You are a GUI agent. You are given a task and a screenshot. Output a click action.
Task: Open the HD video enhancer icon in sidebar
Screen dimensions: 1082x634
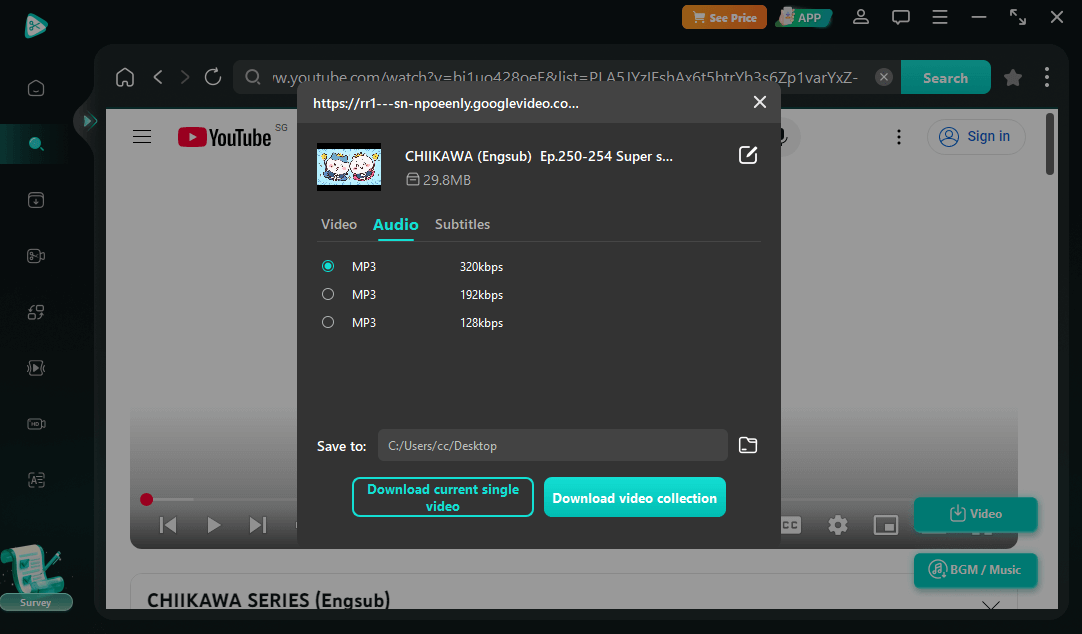click(36, 424)
